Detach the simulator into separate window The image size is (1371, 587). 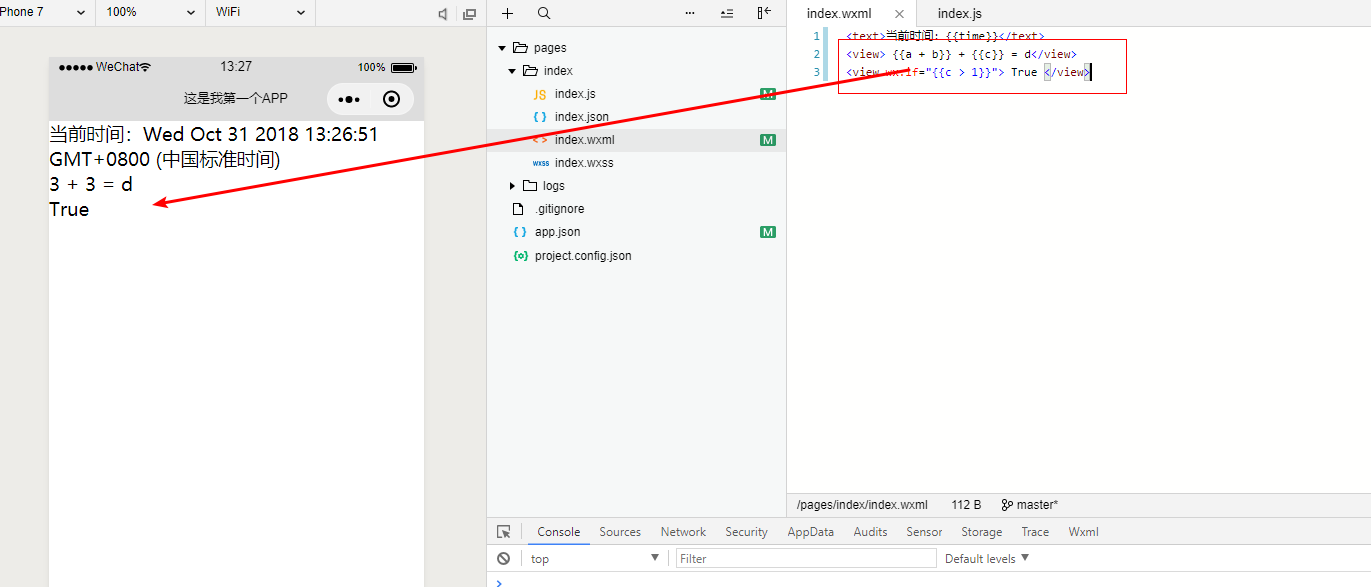(469, 14)
